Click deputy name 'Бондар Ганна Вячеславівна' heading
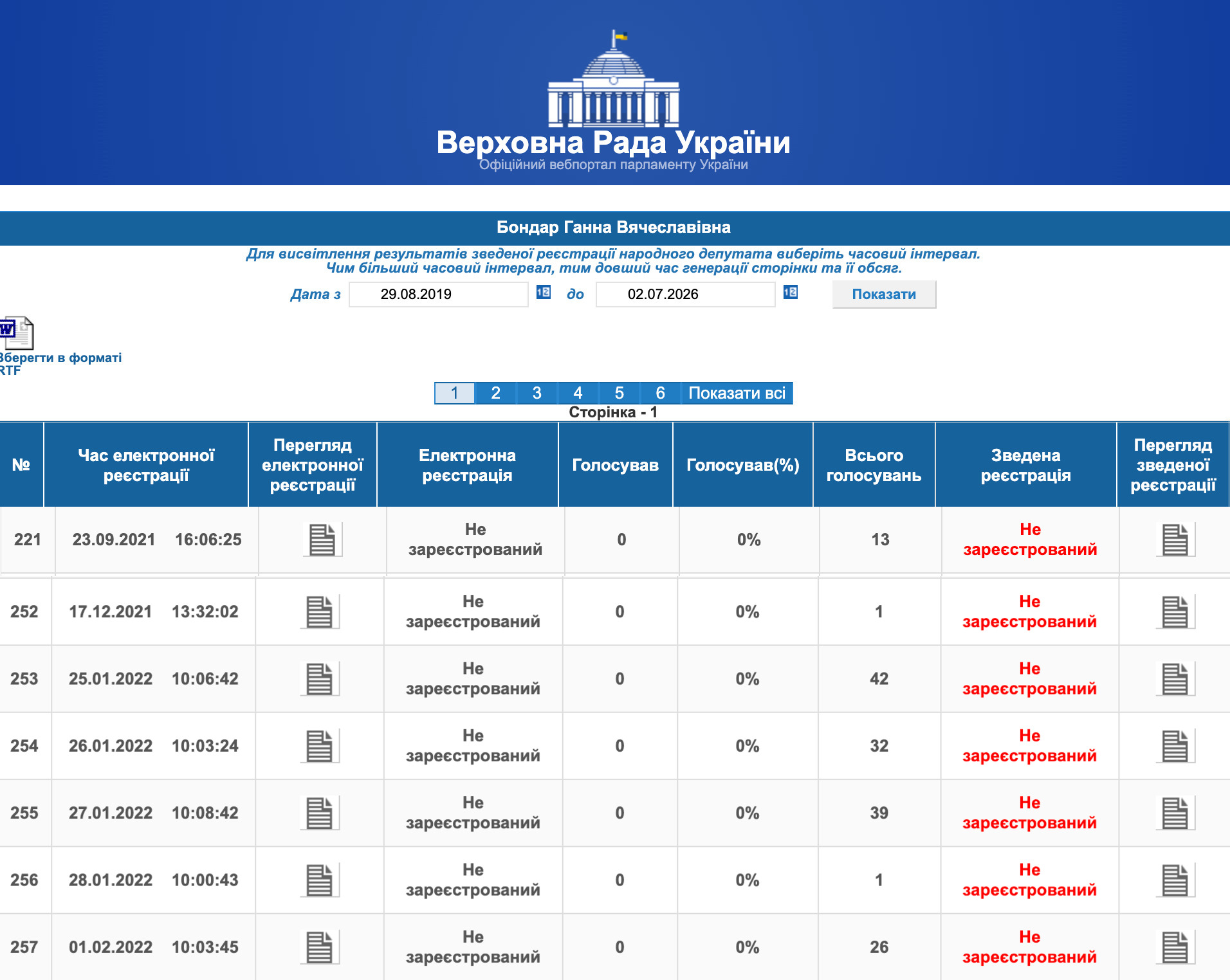 [x=614, y=227]
